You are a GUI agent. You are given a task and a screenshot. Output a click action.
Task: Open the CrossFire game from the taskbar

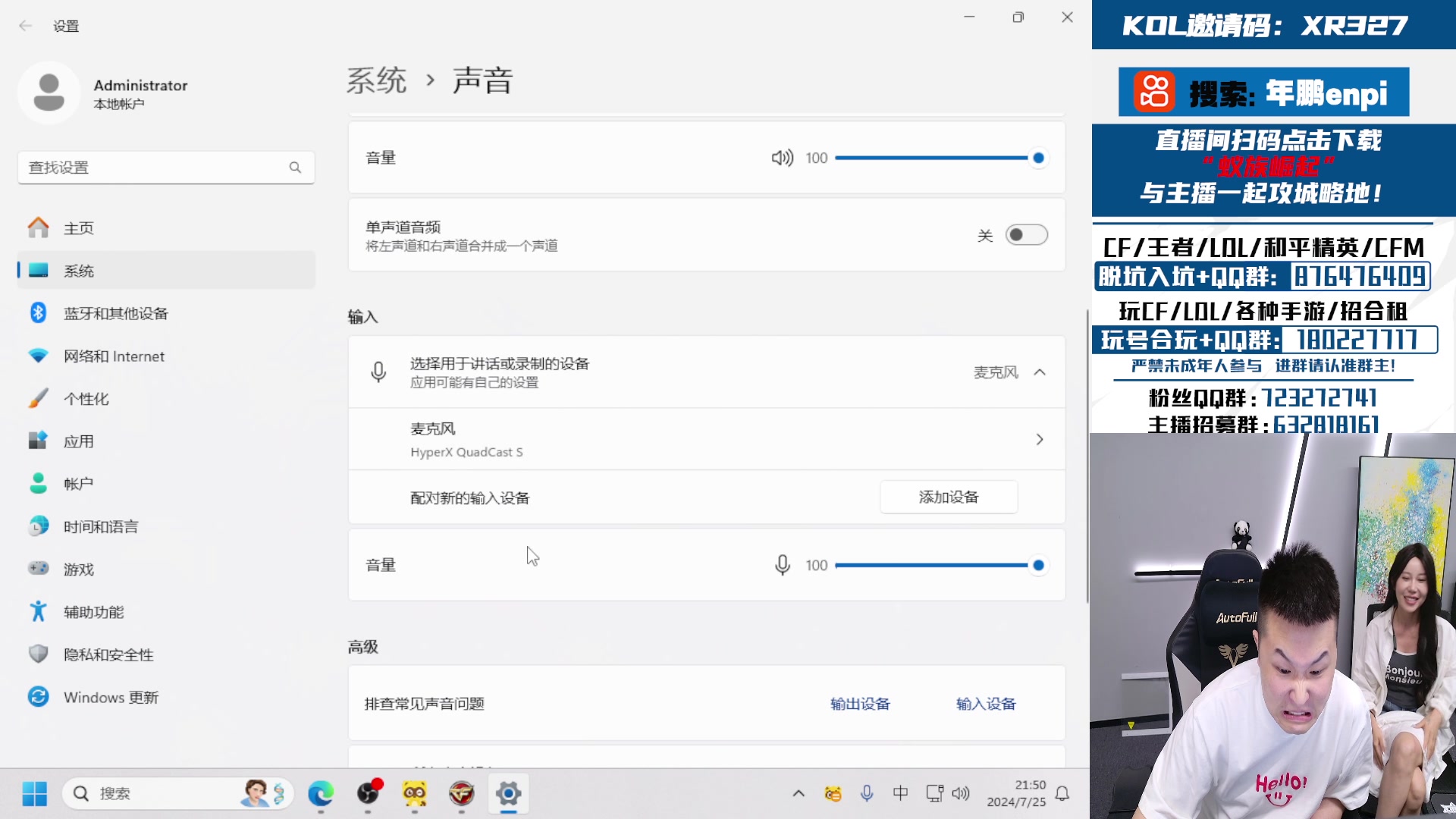[x=462, y=793]
